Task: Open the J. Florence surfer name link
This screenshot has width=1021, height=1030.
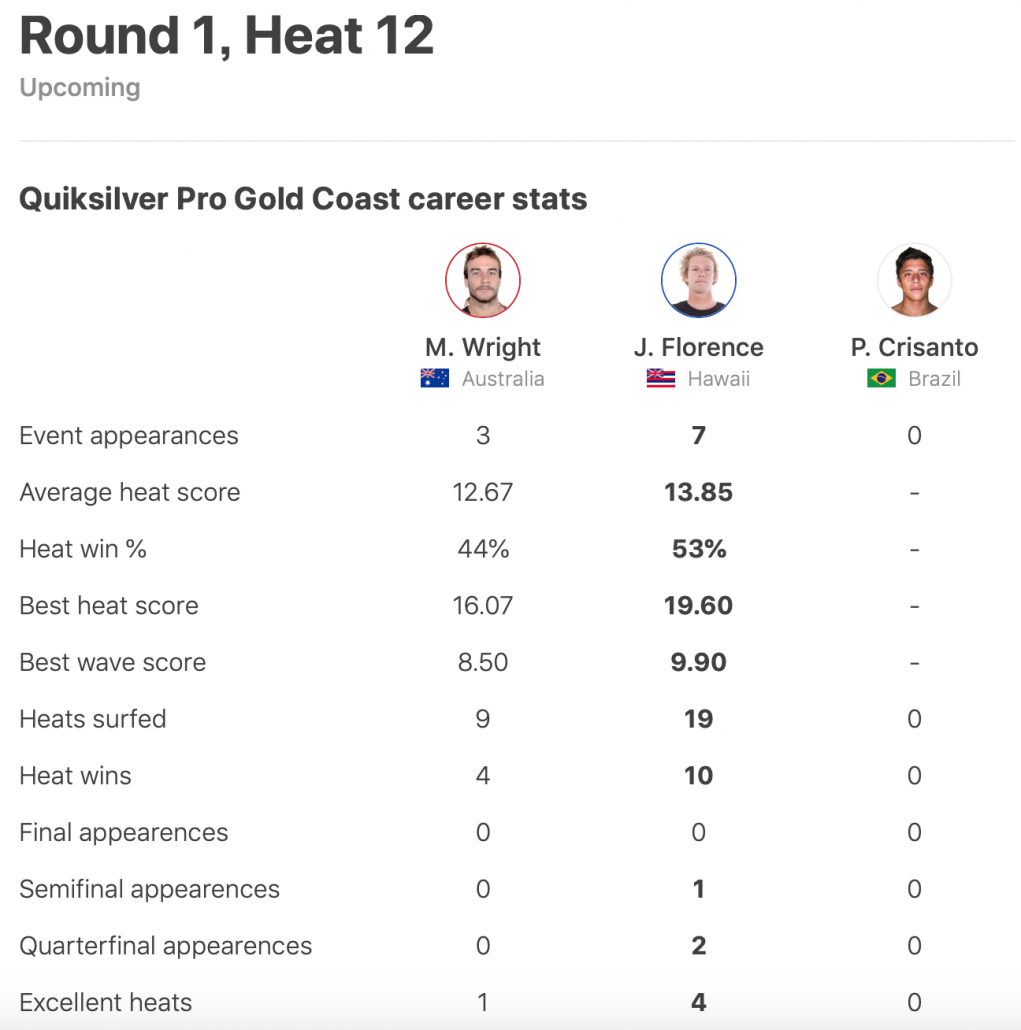Action: click(x=698, y=347)
